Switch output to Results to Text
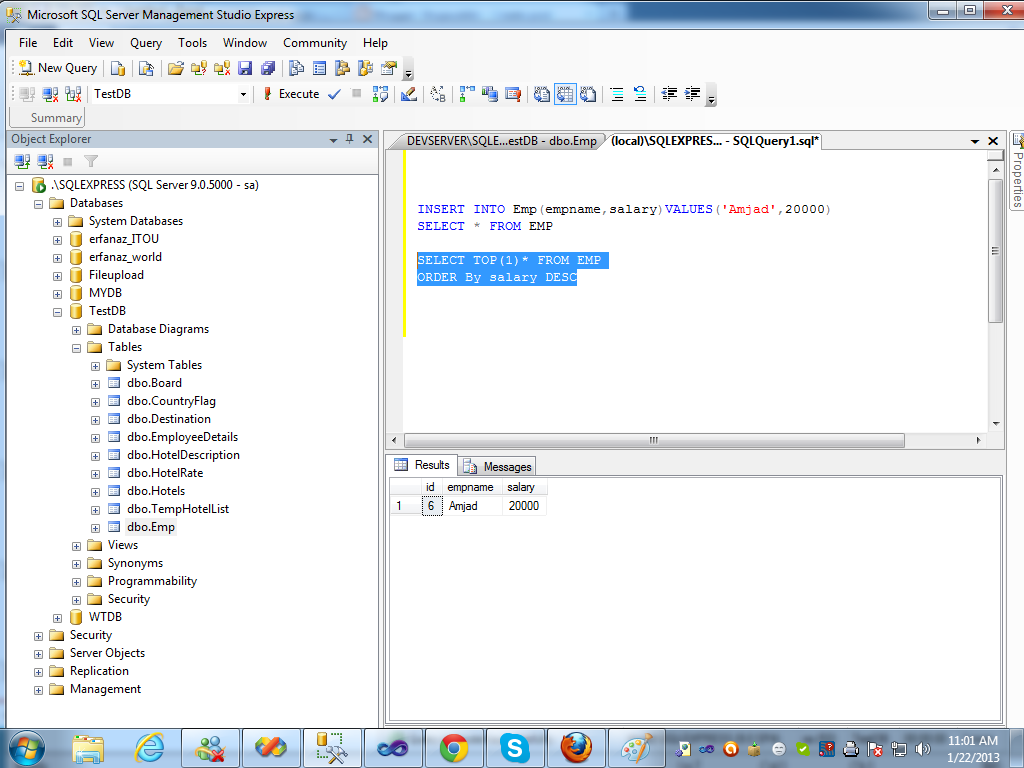1024x768 pixels. [x=541, y=94]
